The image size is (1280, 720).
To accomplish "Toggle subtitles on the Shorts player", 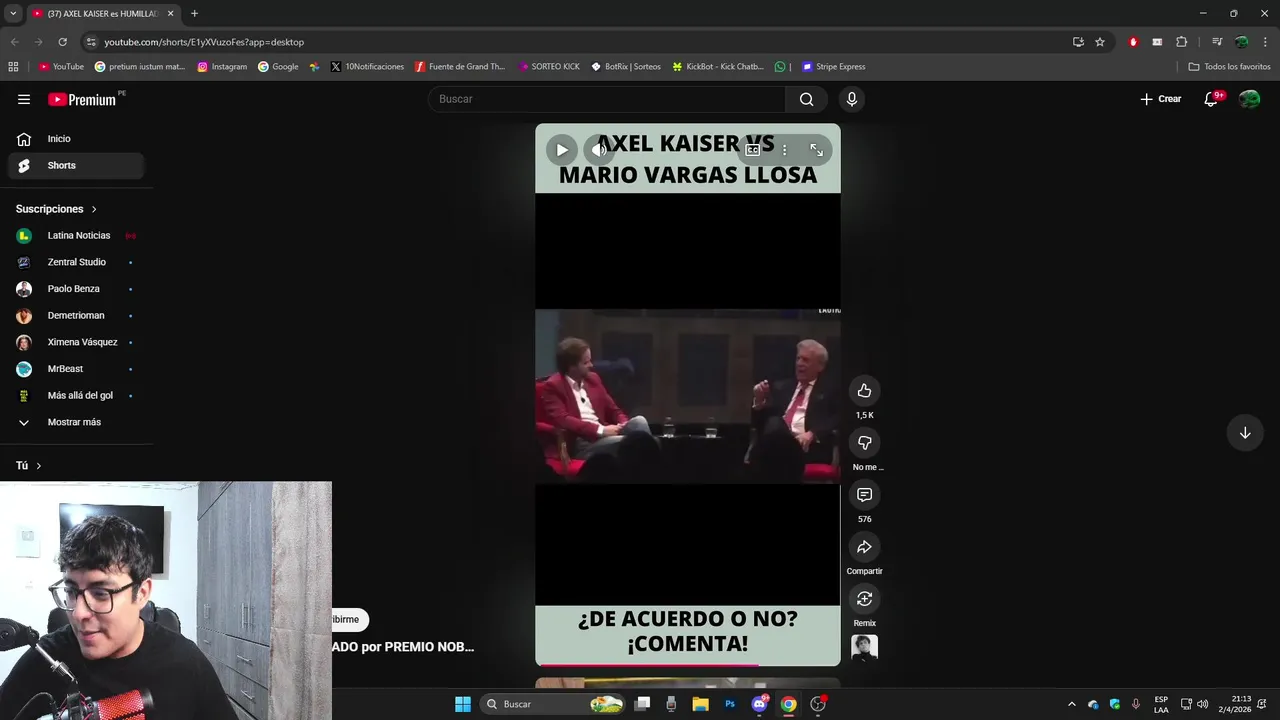I will click(753, 150).
